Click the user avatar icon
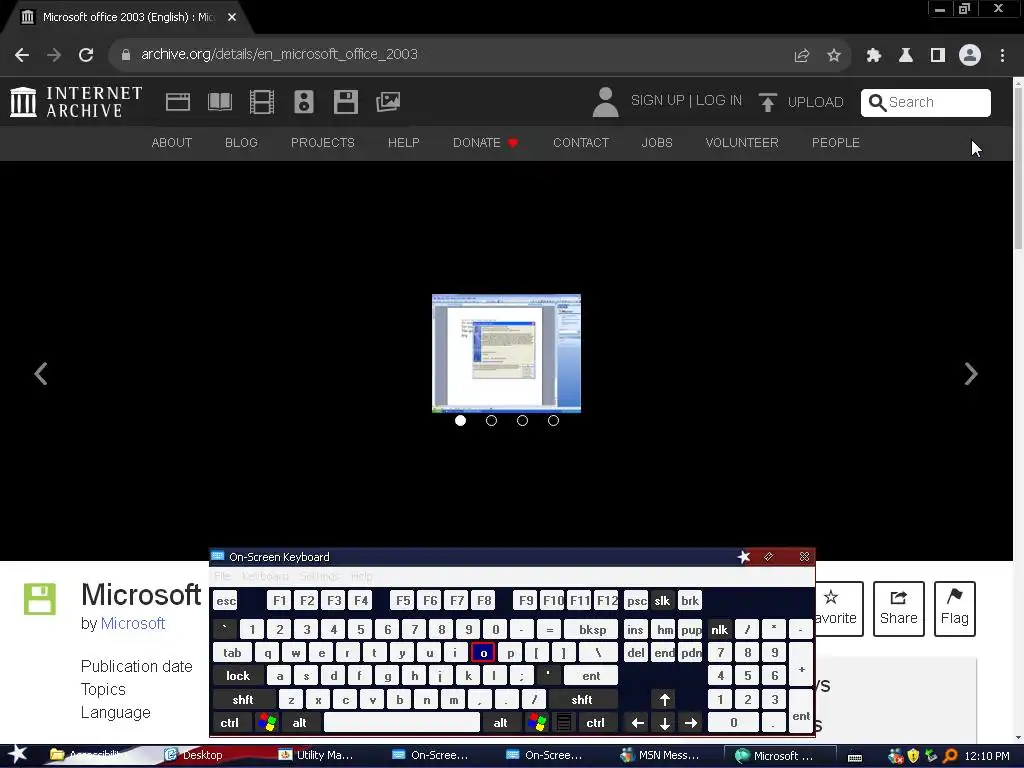The height and width of the screenshot is (768, 1024). pos(605,102)
